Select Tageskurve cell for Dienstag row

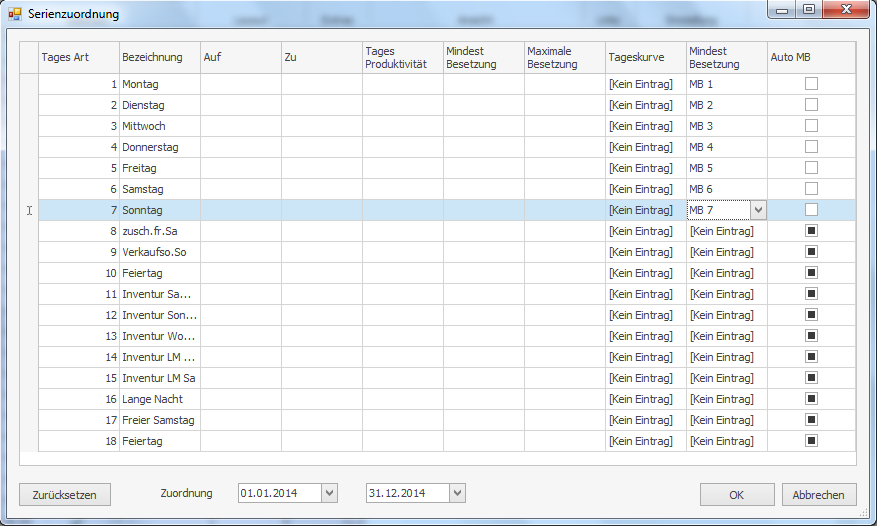tap(645, 105)
